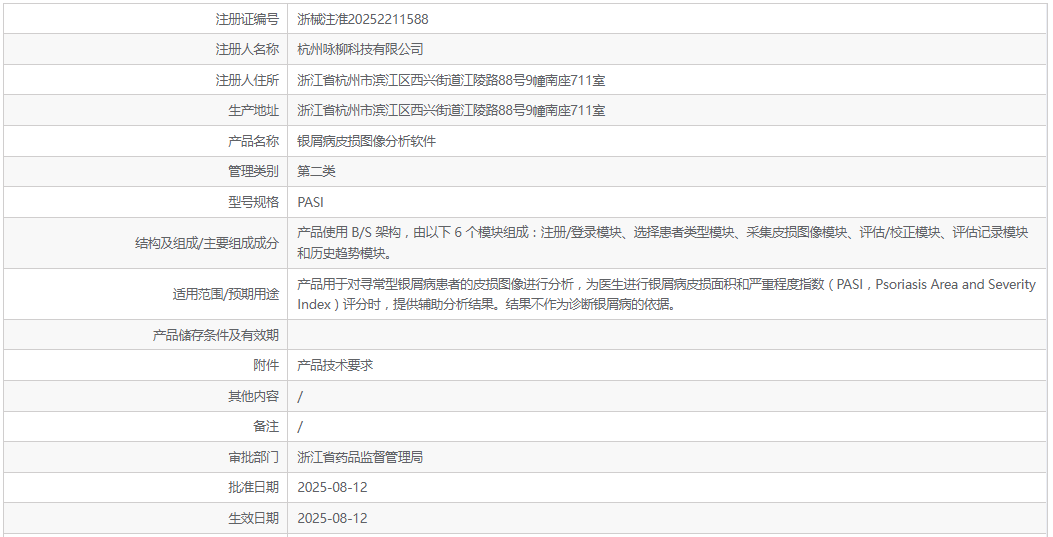Select the product name 银屑病皮损图像分析软件
The height and width of the screenshot is (537, 1053).
pos(367,141)
